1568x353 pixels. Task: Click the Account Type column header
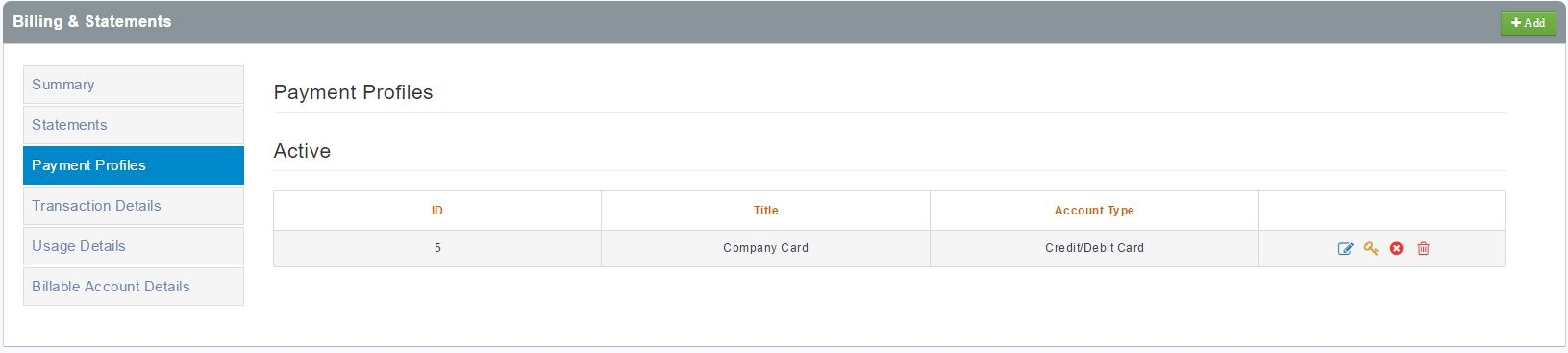point(1094,211)
